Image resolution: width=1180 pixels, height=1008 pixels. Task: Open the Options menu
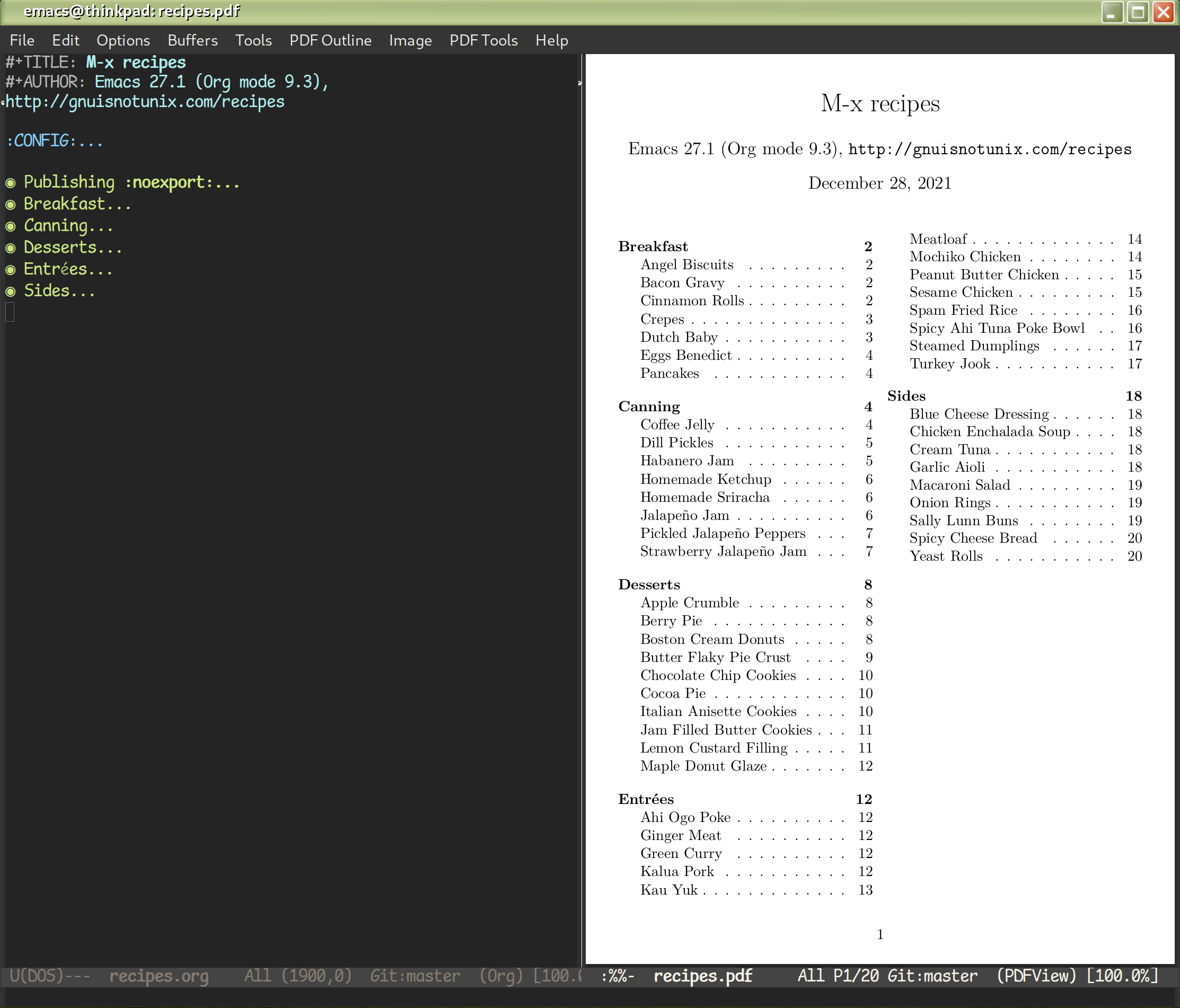tap(123, 40)
